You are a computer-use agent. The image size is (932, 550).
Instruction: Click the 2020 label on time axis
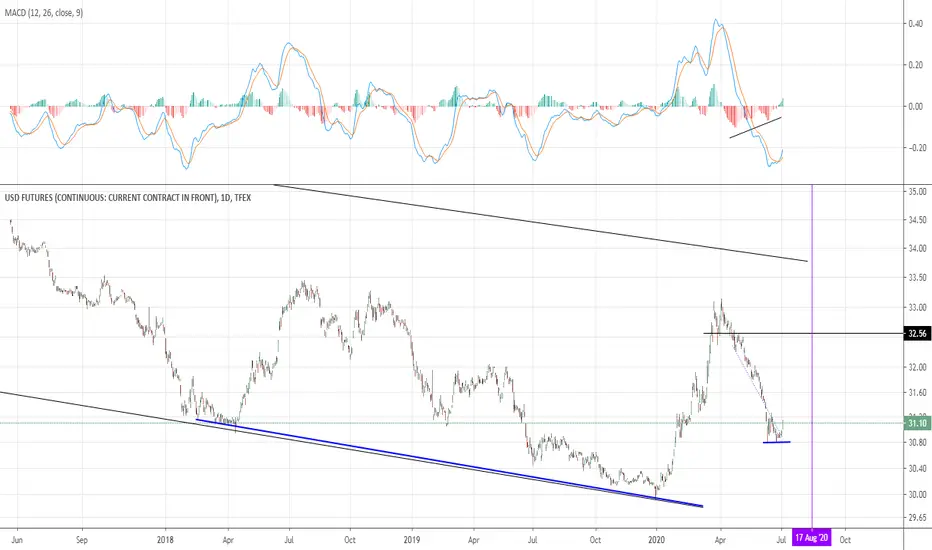pyautogui.click(x=657, y=540)
